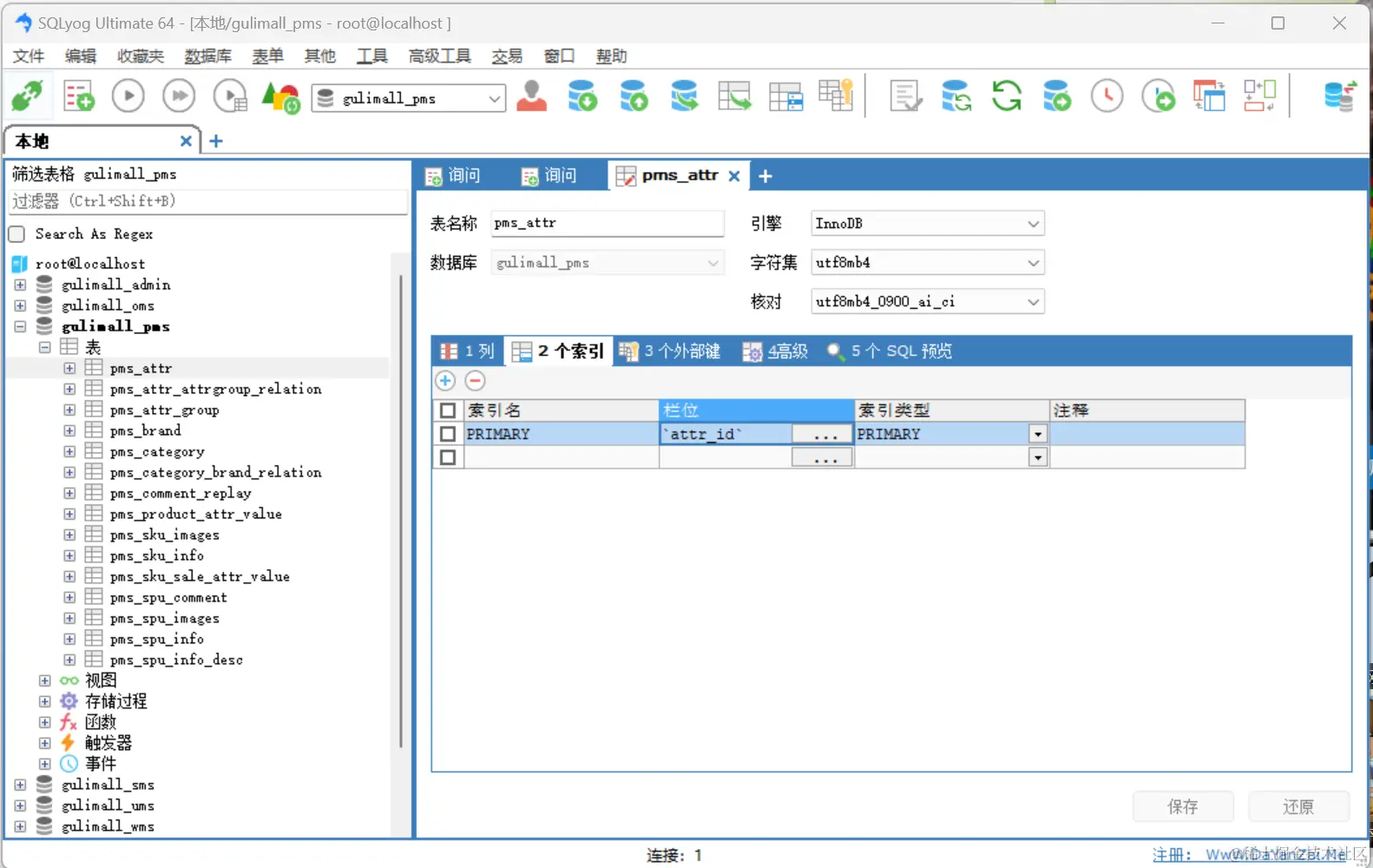Image resolution: width=1373 pixels, height=868 pixels.
Task: Click the scheduled job play icon
Action: [x=1159, y=95]
